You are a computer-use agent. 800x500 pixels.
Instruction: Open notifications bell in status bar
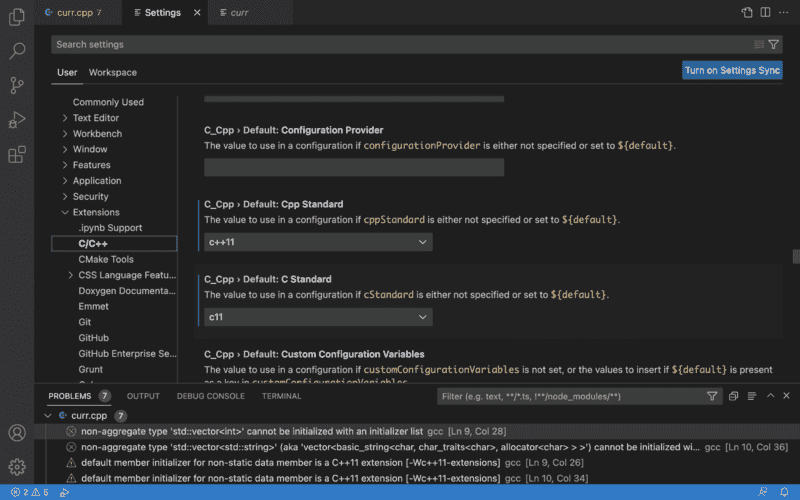pos(784,492)
